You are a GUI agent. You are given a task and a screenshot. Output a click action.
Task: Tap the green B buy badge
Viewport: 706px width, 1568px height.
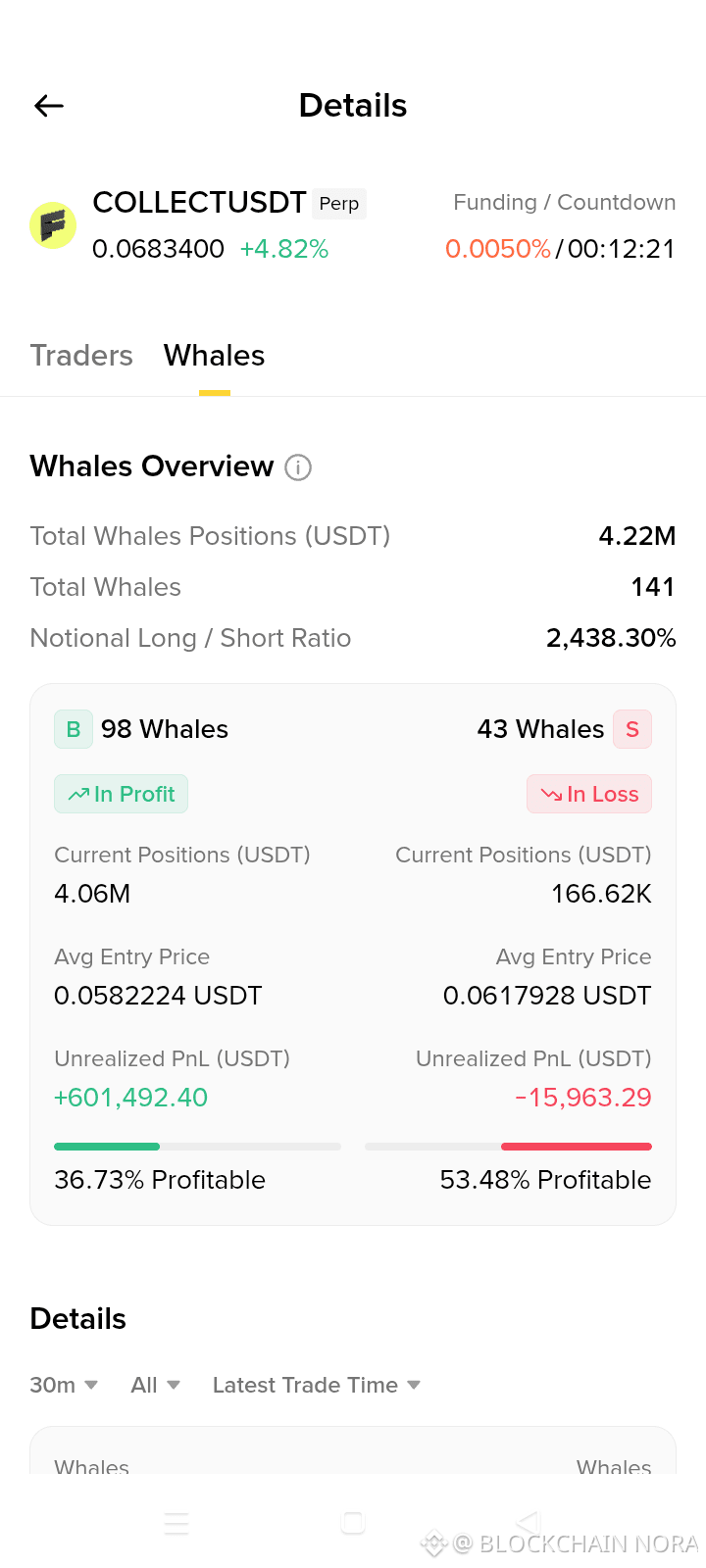tap(74, 729)
